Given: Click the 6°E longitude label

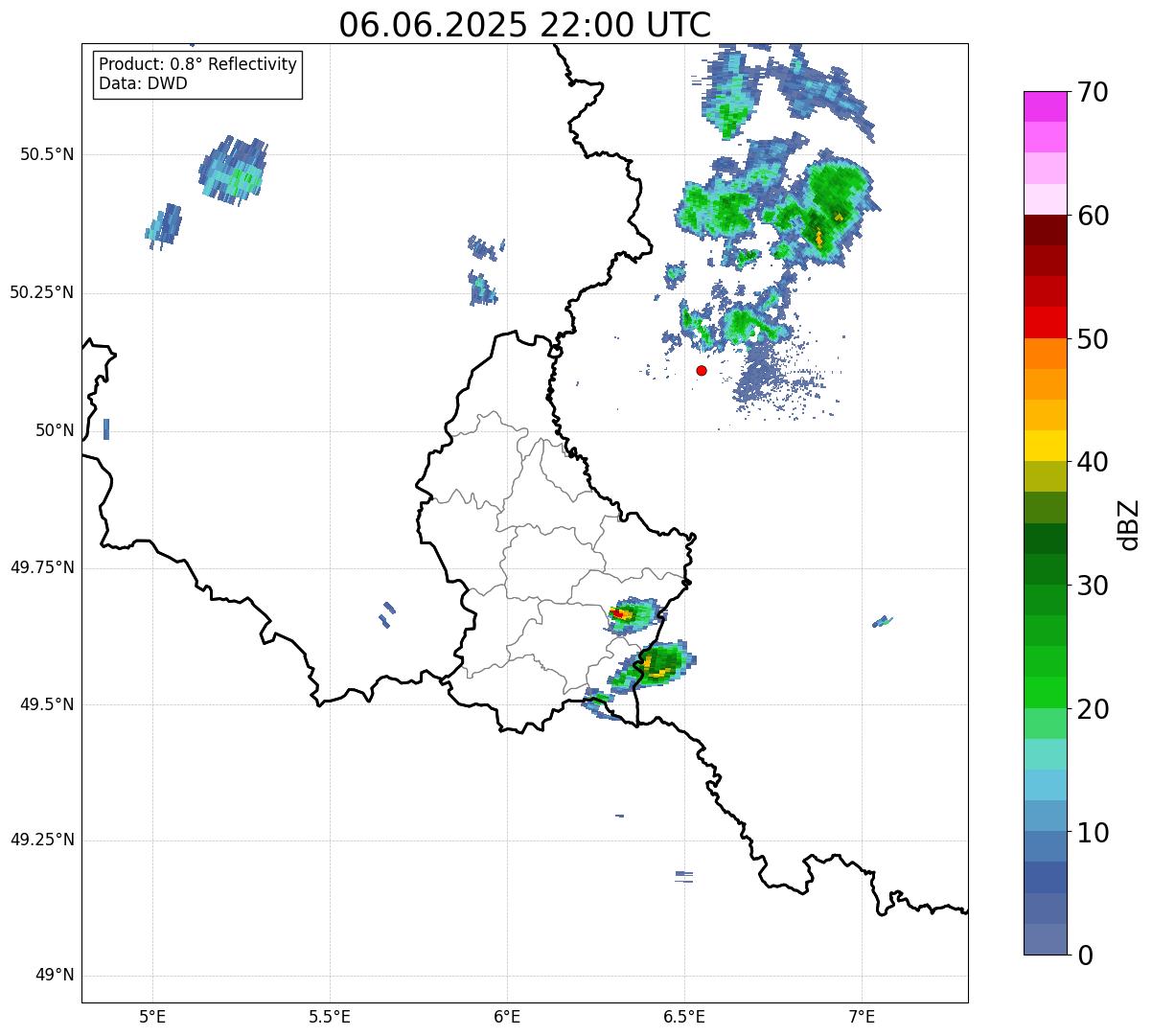Looking at the screenshot, I should (507, 1016).
